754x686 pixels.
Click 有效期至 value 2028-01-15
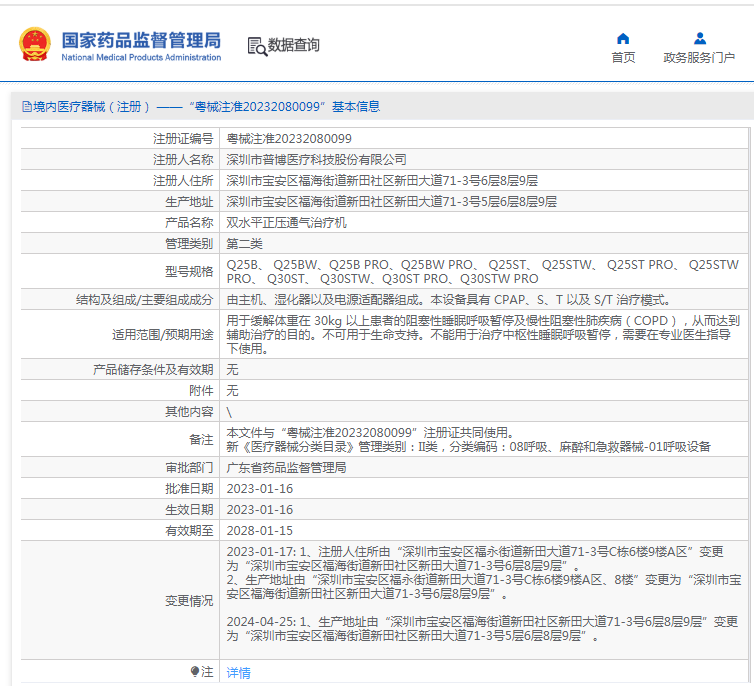tap(260, 531)
